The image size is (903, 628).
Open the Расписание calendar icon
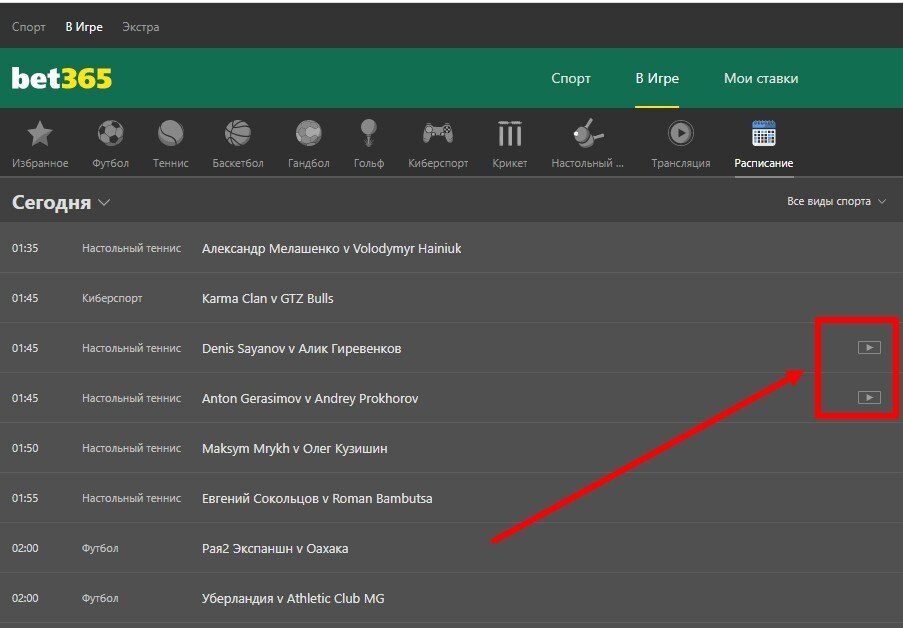coord(764,134)
